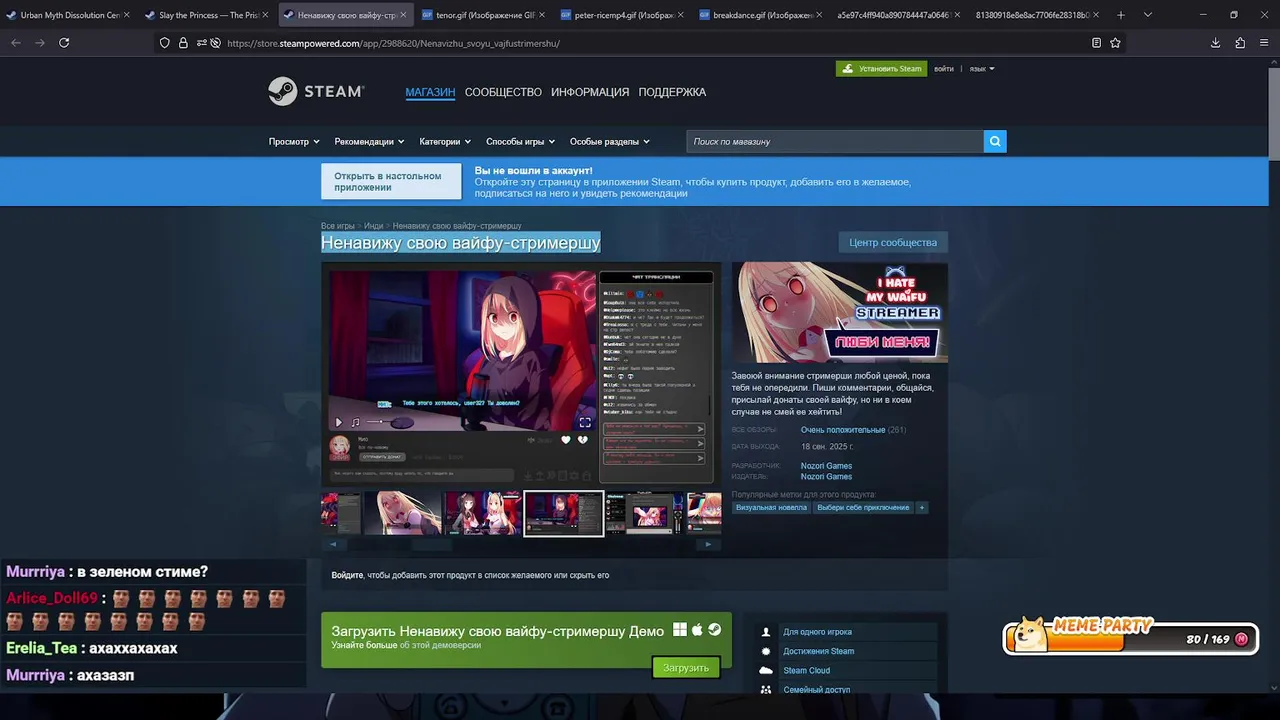
Task: Click the Все игры breadcrumb link
Action: pyautogui.click(x=338, y=226)
